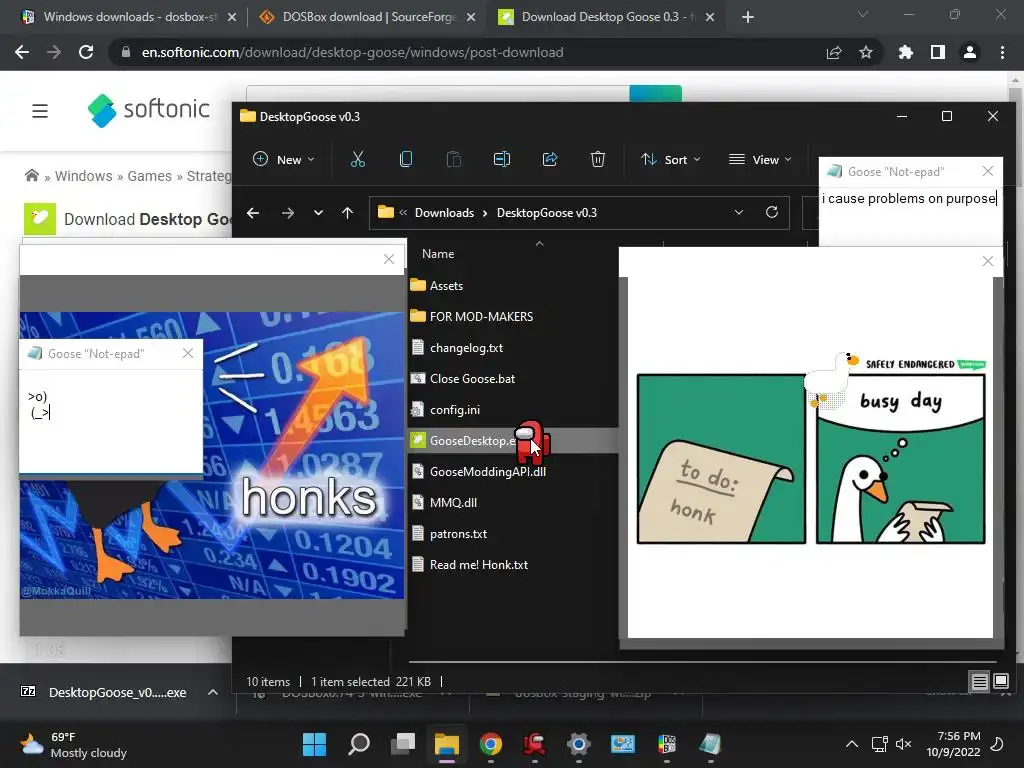Switch to Windows downloads dosbox tab
Viewport: 1024px width, 768px height.
tap(129, 17)
